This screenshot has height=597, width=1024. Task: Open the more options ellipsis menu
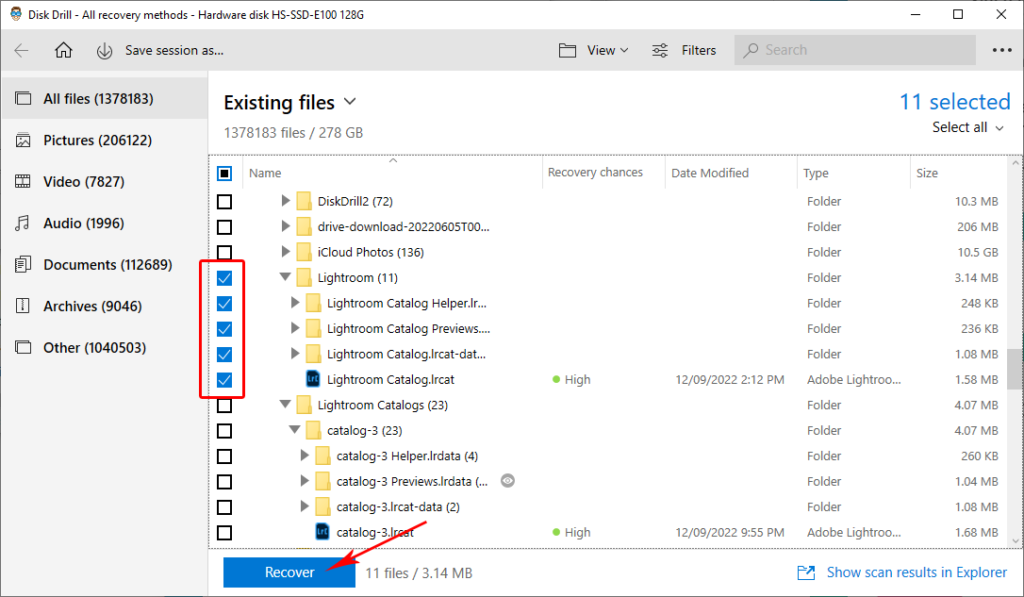1000,49
